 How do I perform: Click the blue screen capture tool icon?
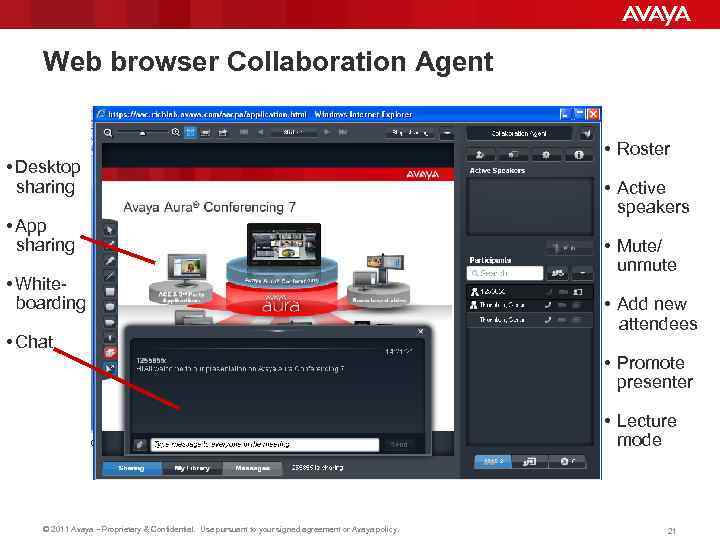110,368
